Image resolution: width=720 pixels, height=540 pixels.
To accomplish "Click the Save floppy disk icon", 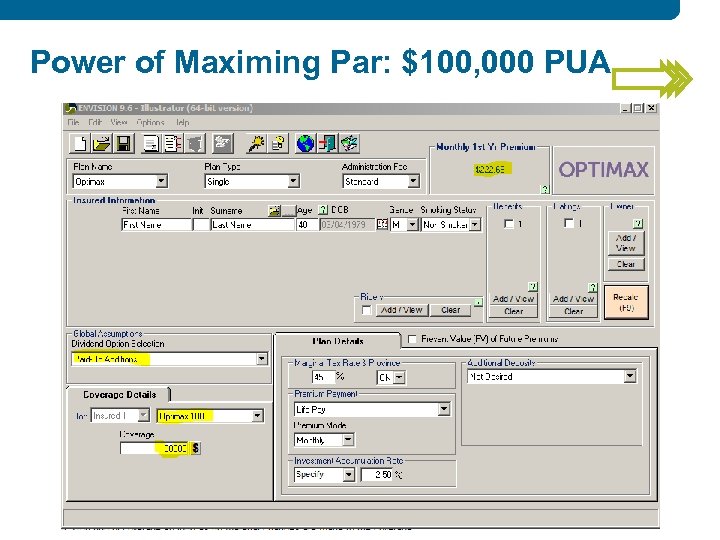I will (123, 144).
